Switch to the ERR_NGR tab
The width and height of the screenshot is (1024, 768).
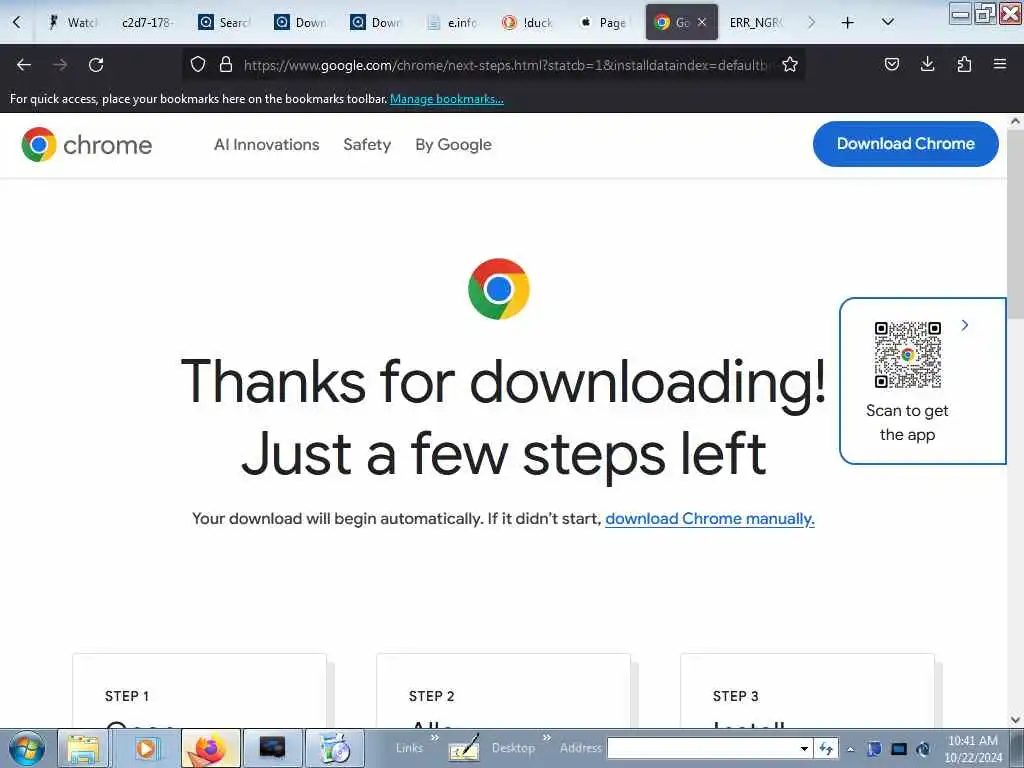coord(756,22)
